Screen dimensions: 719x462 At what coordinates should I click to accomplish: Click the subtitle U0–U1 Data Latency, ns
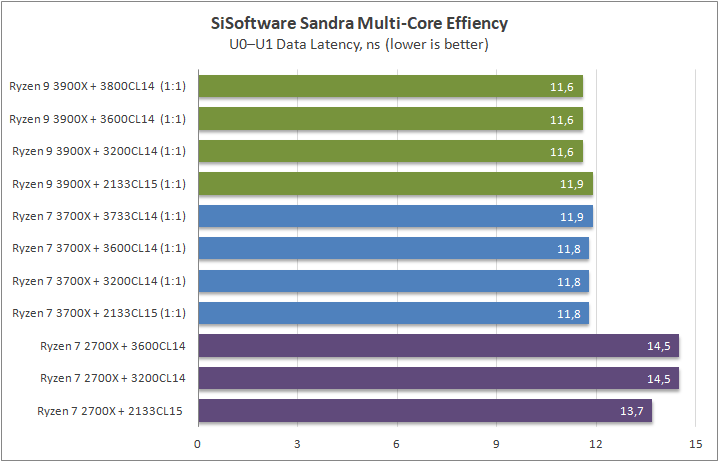tap(304, 44)
